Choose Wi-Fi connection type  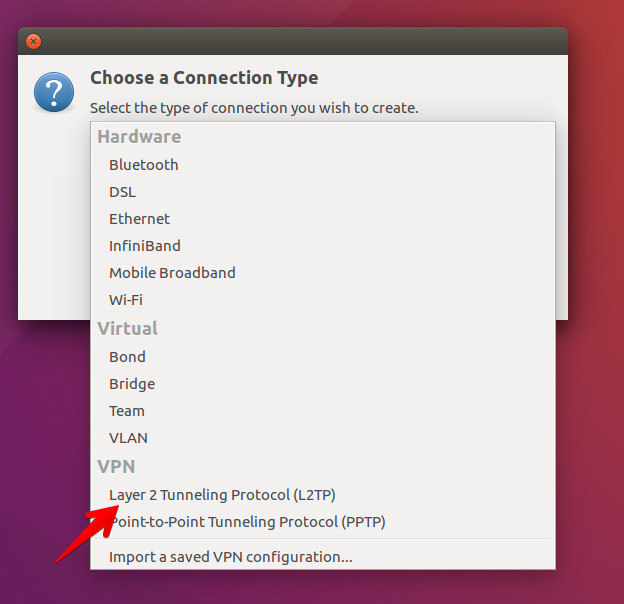coord(323,300)
